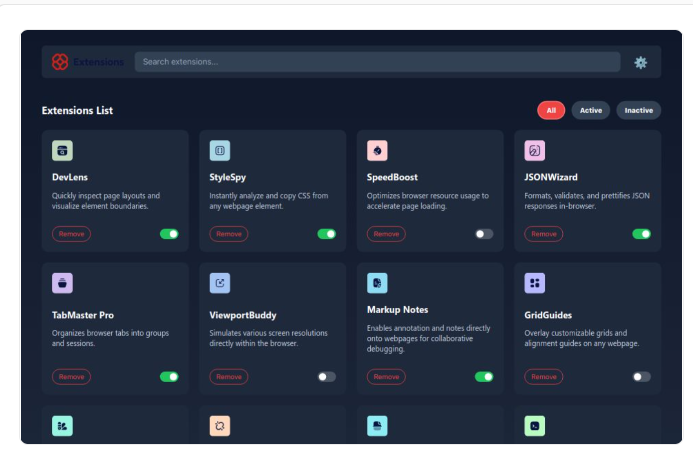Click the JSONWizard name text
This screenshot has height=463, width=693.
click(x=551, y=177)
